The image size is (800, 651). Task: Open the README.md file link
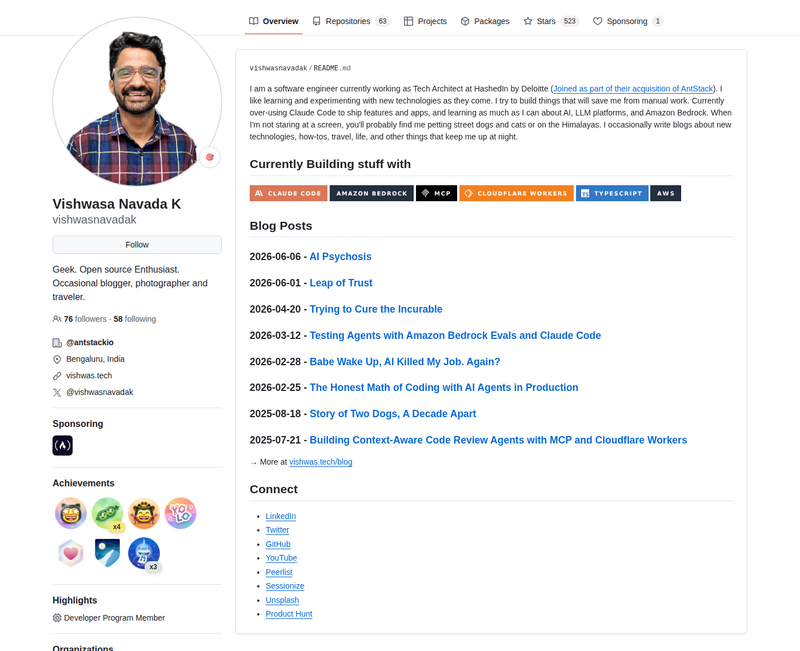[x=332, y=68]
